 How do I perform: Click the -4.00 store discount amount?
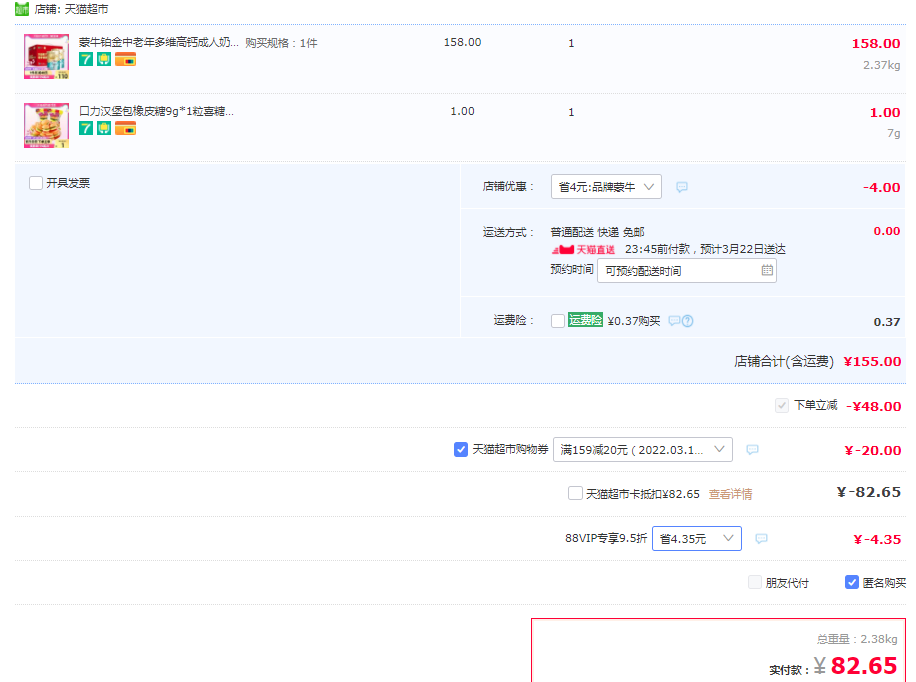pyautogui.click(x=882, y=188)
